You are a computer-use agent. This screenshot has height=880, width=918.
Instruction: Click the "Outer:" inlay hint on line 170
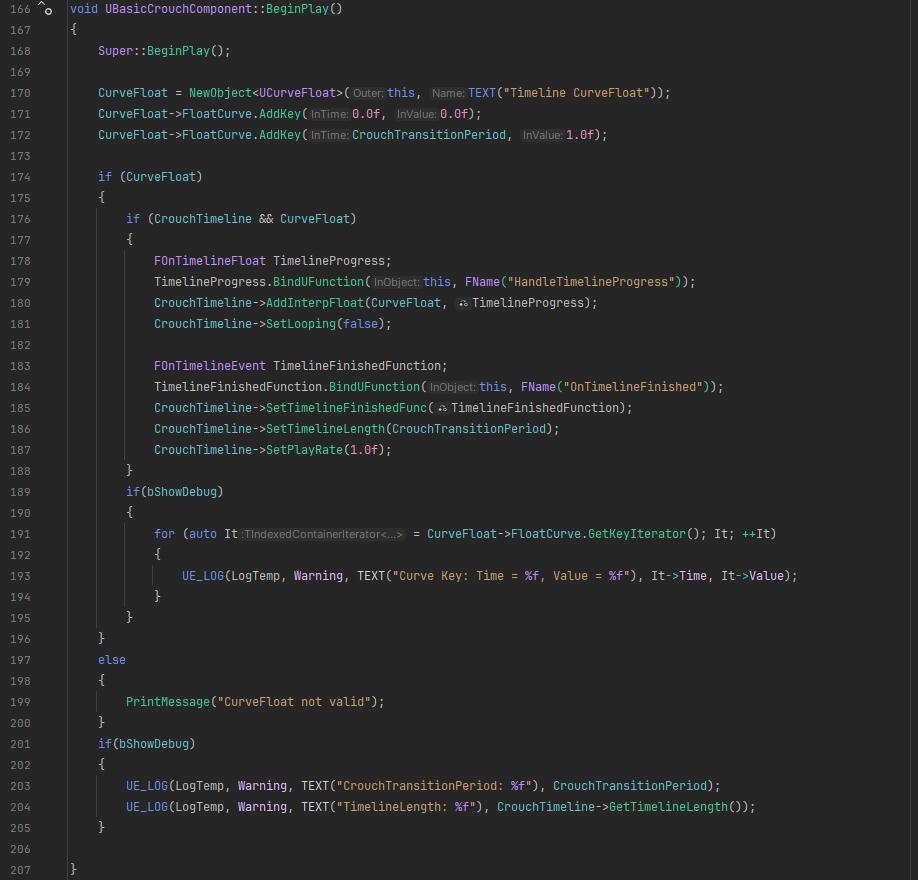coord(369,93)
